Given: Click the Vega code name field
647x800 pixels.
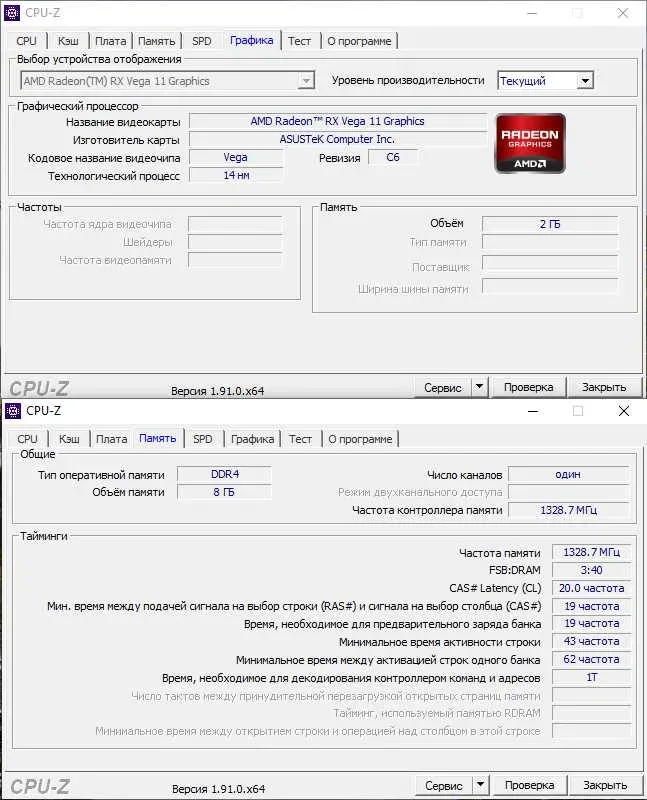Looking at the screenshot, I should [x=236, y=158].
